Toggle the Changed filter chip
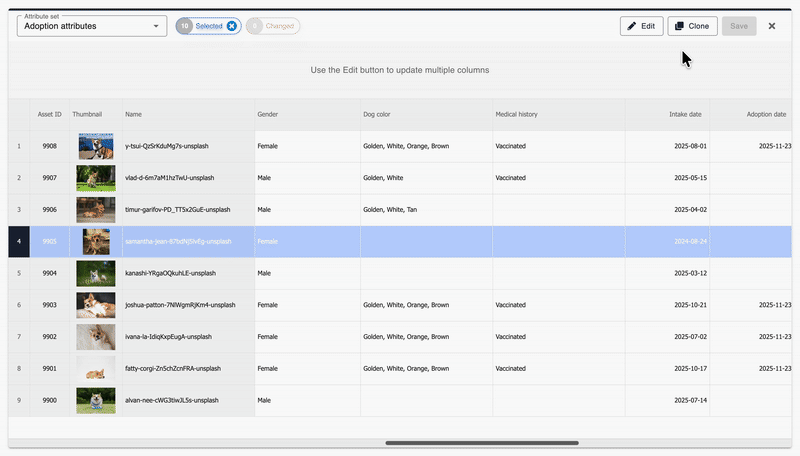 (x=273, y=26)
